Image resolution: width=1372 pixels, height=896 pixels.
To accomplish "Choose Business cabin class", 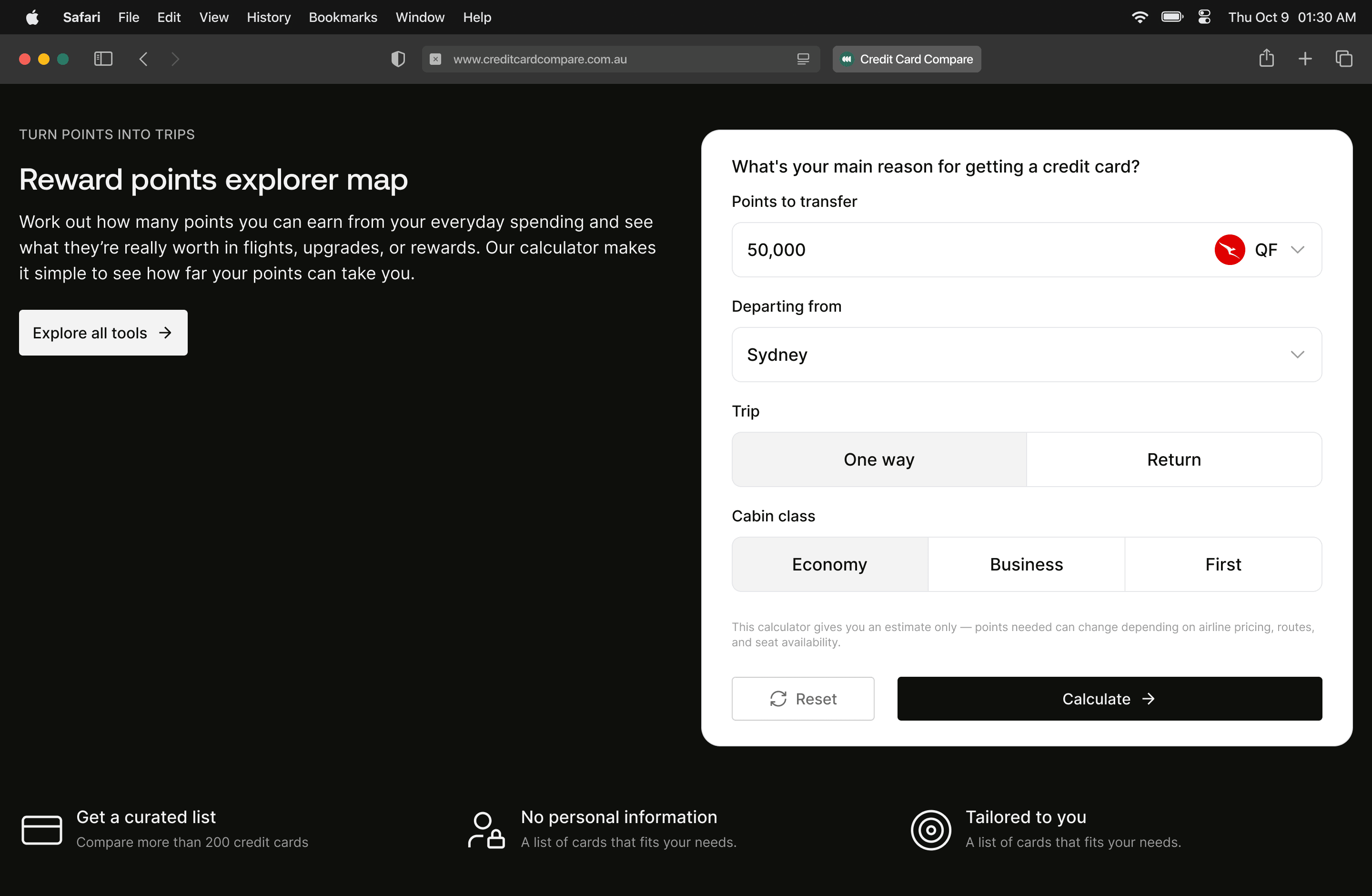I will tap(1026, 564).
